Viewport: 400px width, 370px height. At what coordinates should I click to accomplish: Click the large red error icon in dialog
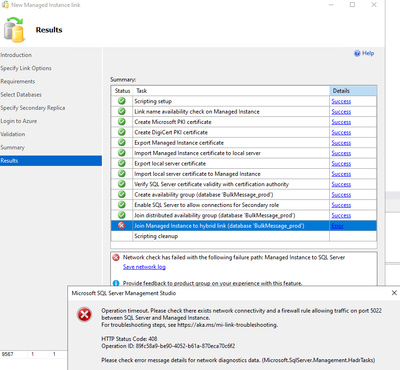click(x=85, y=314)
